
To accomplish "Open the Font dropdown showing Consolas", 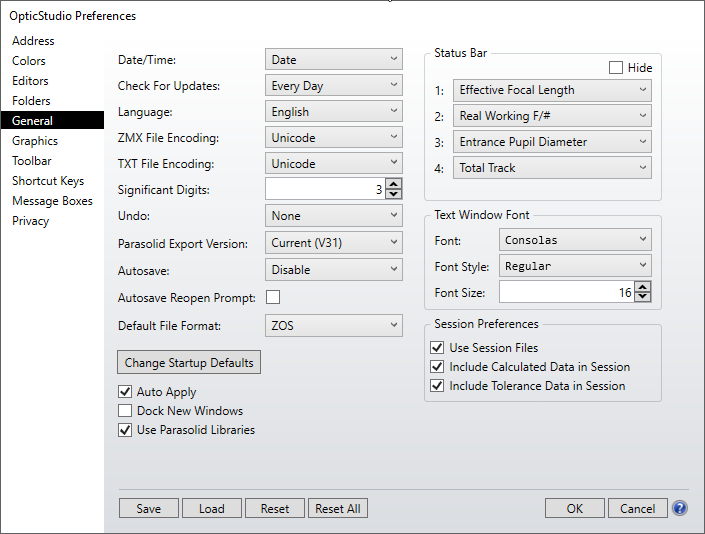I will [x=574, y=240].
